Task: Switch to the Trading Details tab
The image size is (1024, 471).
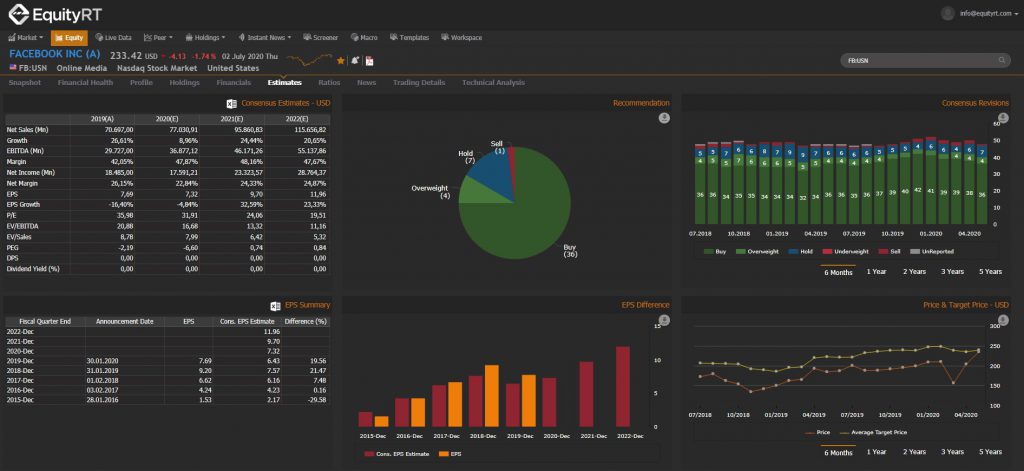Action: click(419, 83)
